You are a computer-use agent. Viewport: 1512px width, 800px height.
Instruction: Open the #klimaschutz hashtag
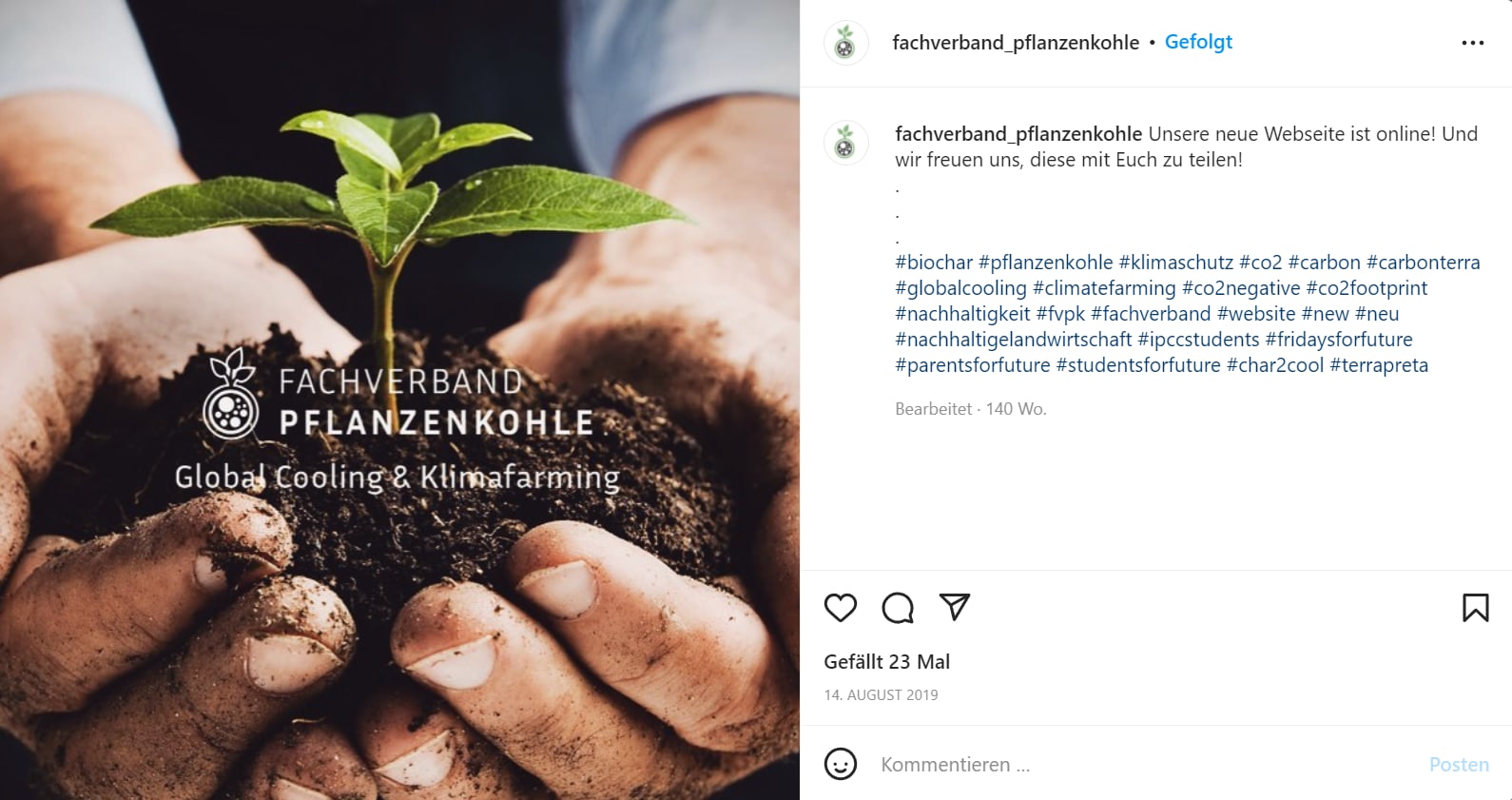1175,263
